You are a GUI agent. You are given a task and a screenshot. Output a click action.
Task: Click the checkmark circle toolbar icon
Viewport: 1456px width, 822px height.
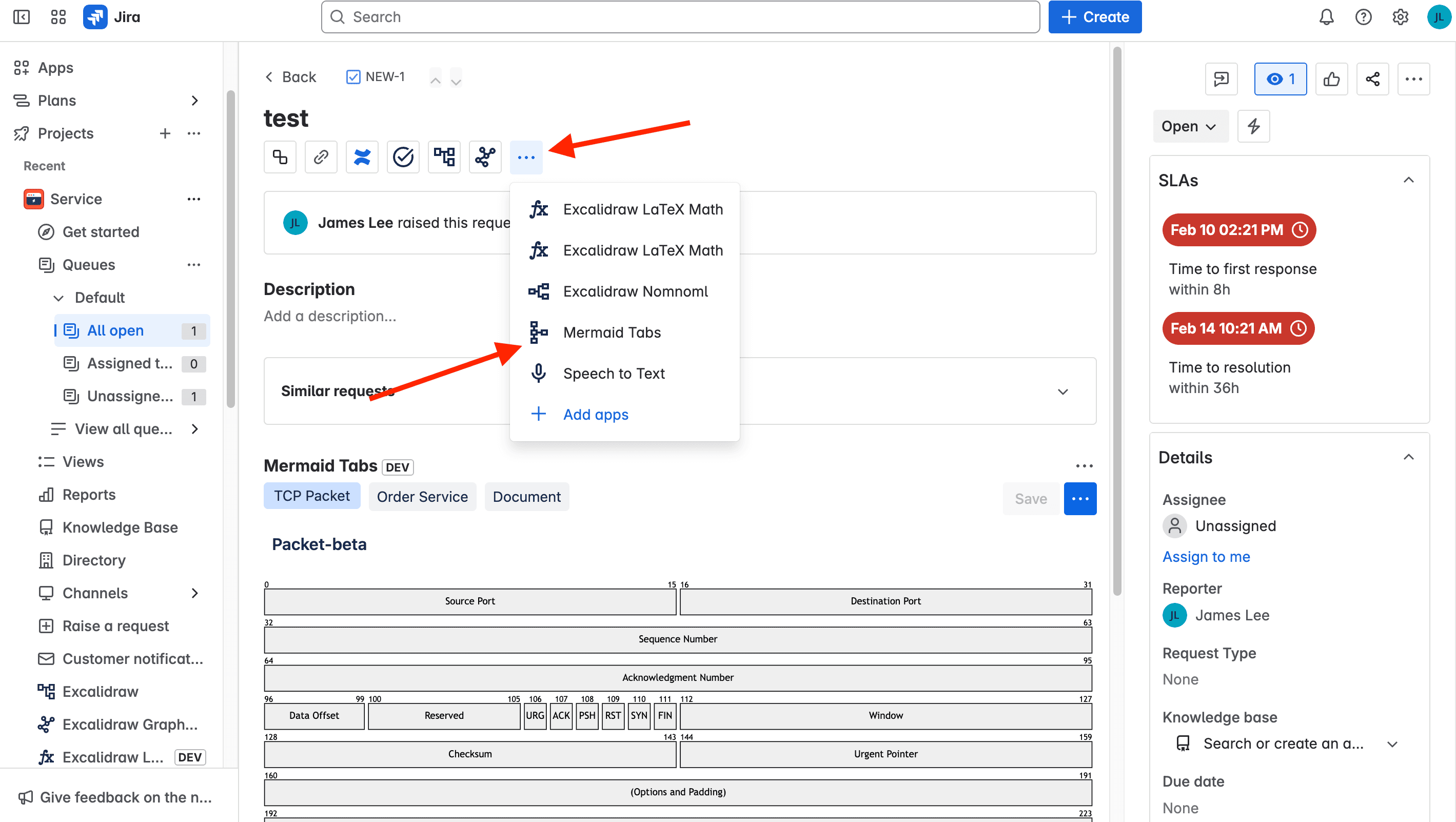click(403, 156)
